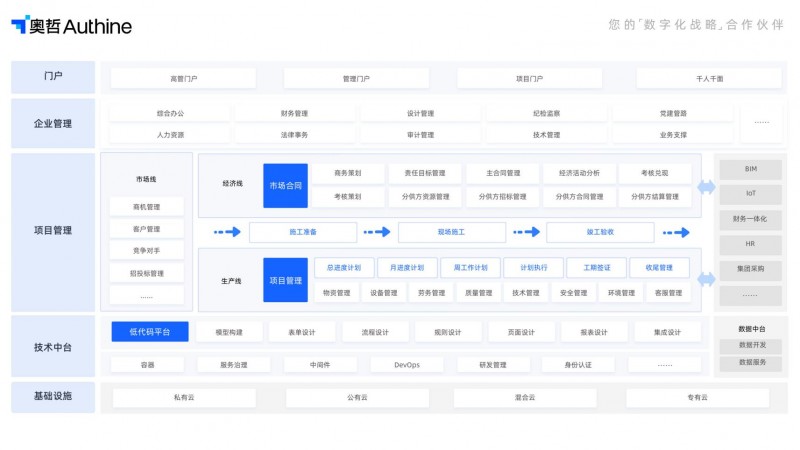Click the double arrow beside 经济线 panel
This screenshot has width=800, height=450.
pos(706,187)
